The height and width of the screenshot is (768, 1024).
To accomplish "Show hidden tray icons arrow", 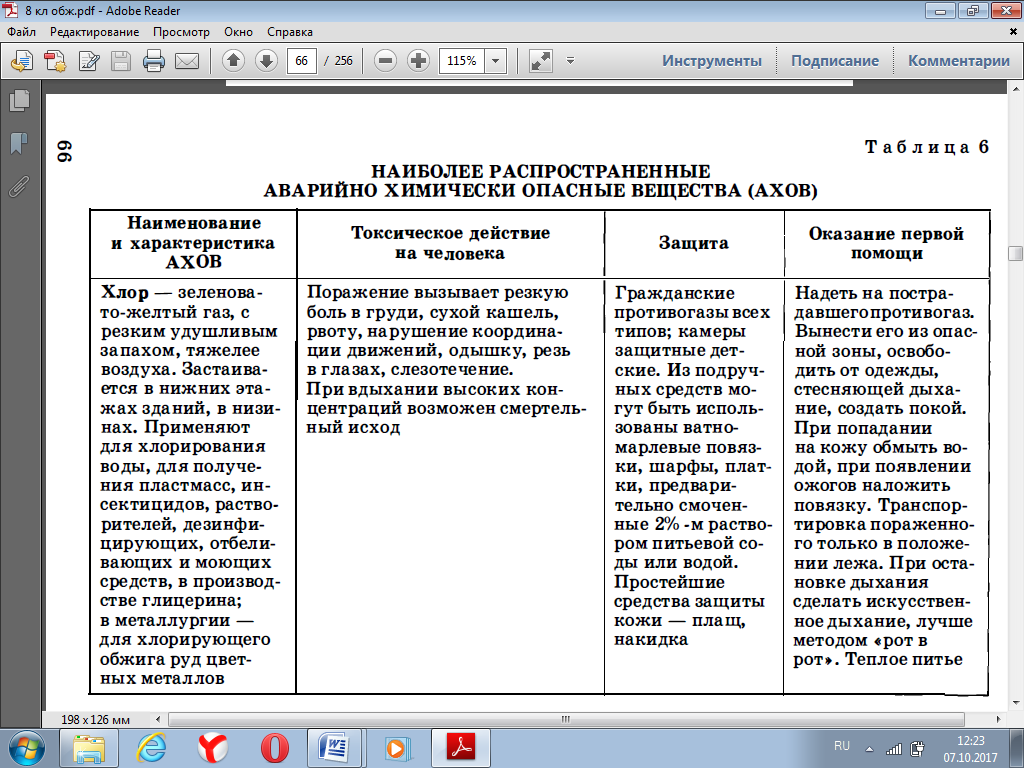I will [x=869, y=749].
